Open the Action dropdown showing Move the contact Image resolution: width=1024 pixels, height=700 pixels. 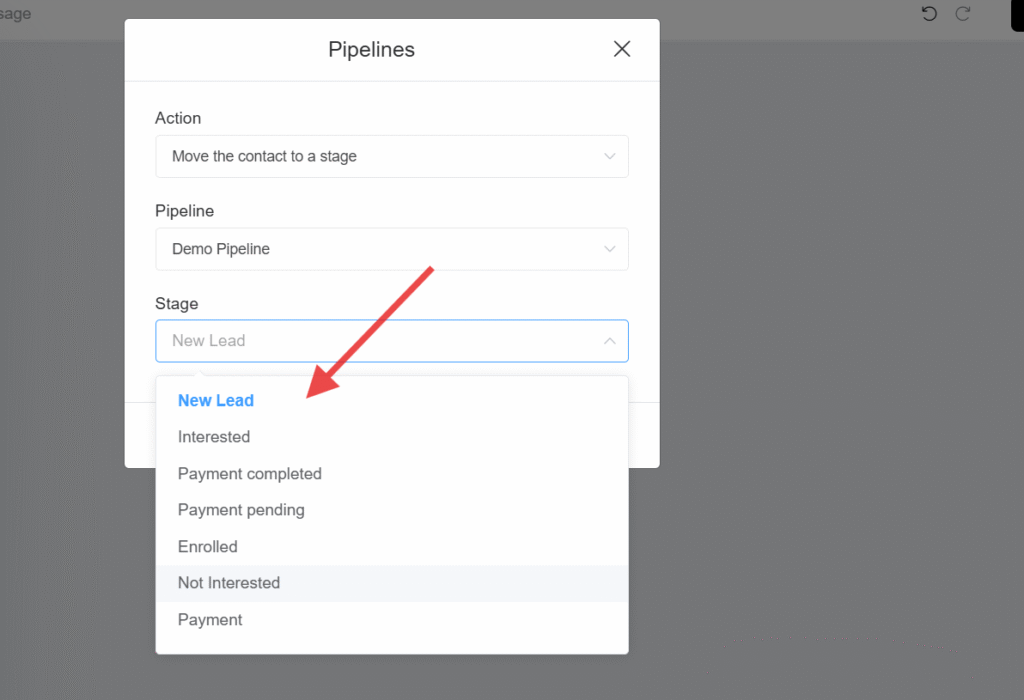(x=392, y=157)
